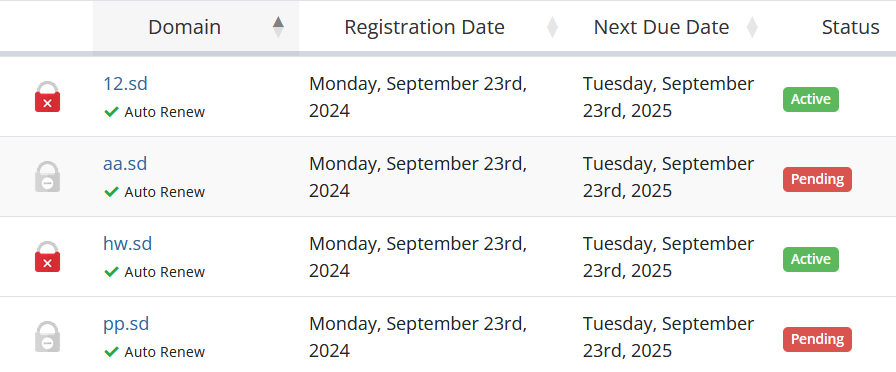Open the aa.sd domain link
Viewport: 896px width, 372px height.
125,164
